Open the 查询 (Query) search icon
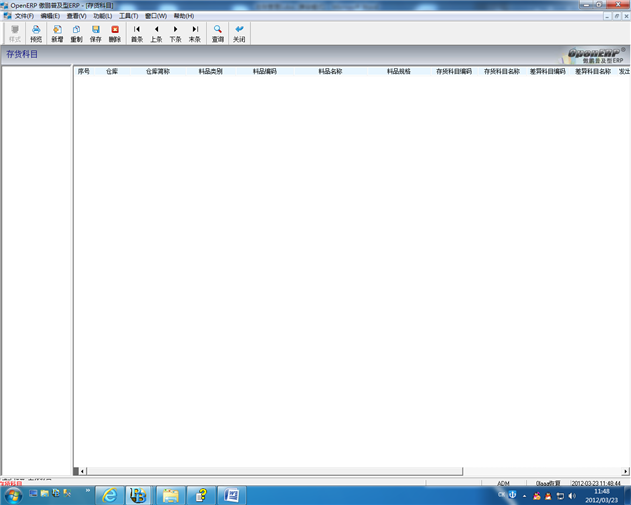The height and width of the screenshot is (505, 631). tap(218, 33)
